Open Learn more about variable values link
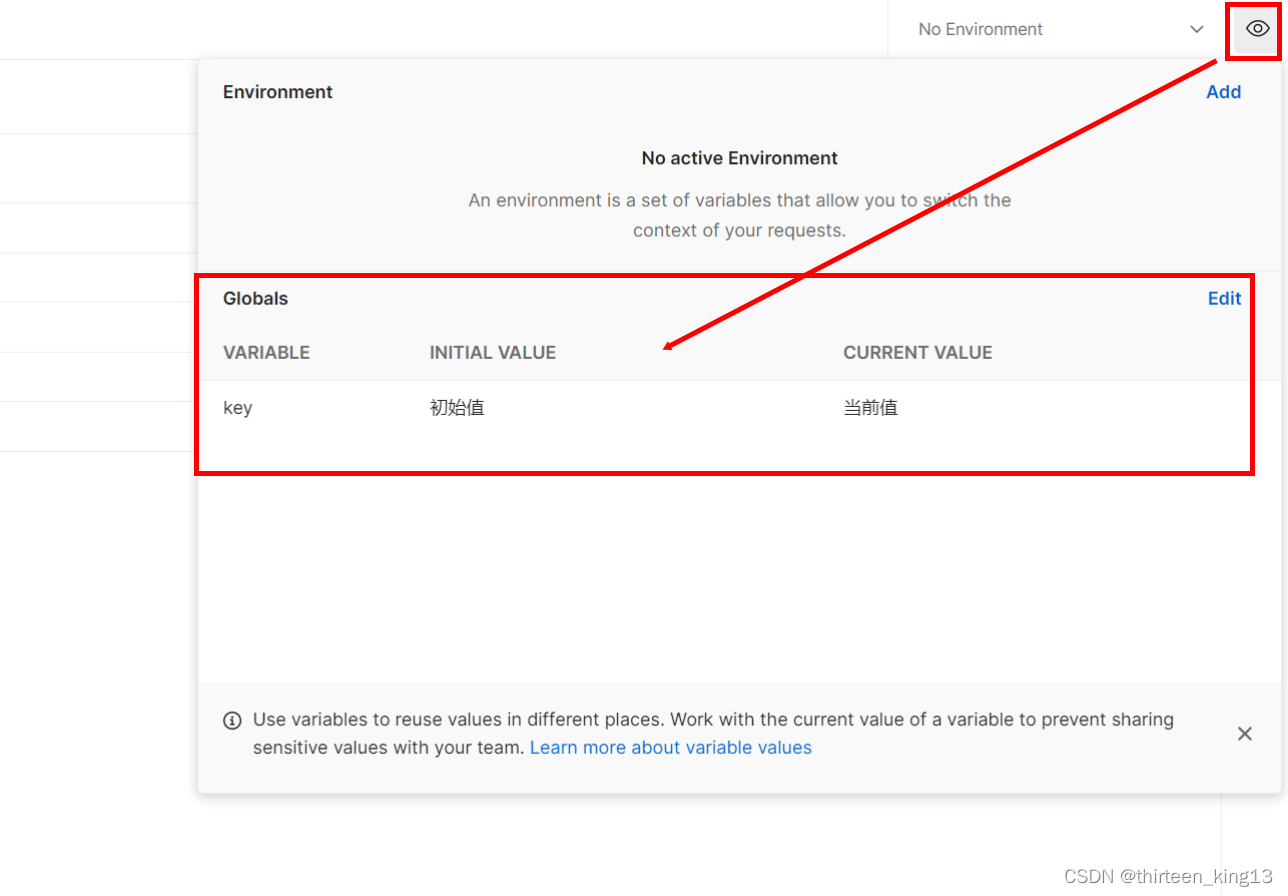The image size is (1288, 896). click(x=670, y=748)
